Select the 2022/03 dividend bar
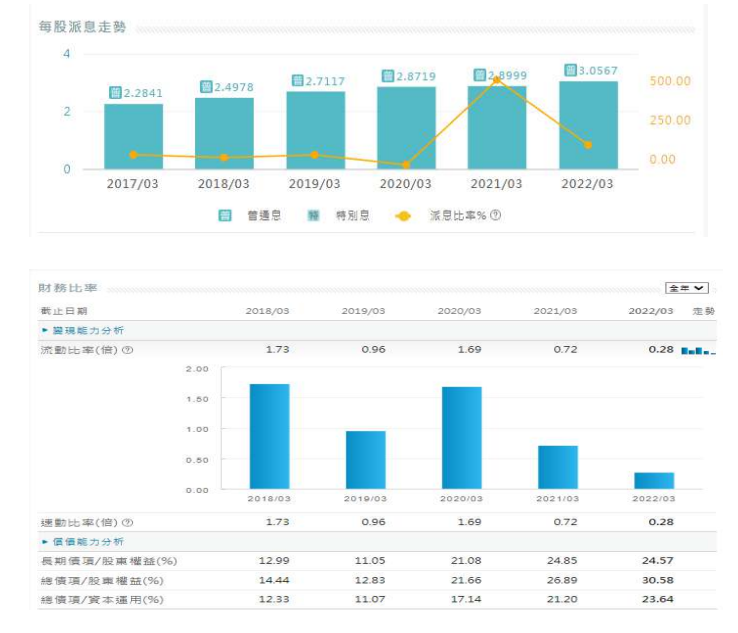The width and height of the screenshot is (738, 633). 588,125
